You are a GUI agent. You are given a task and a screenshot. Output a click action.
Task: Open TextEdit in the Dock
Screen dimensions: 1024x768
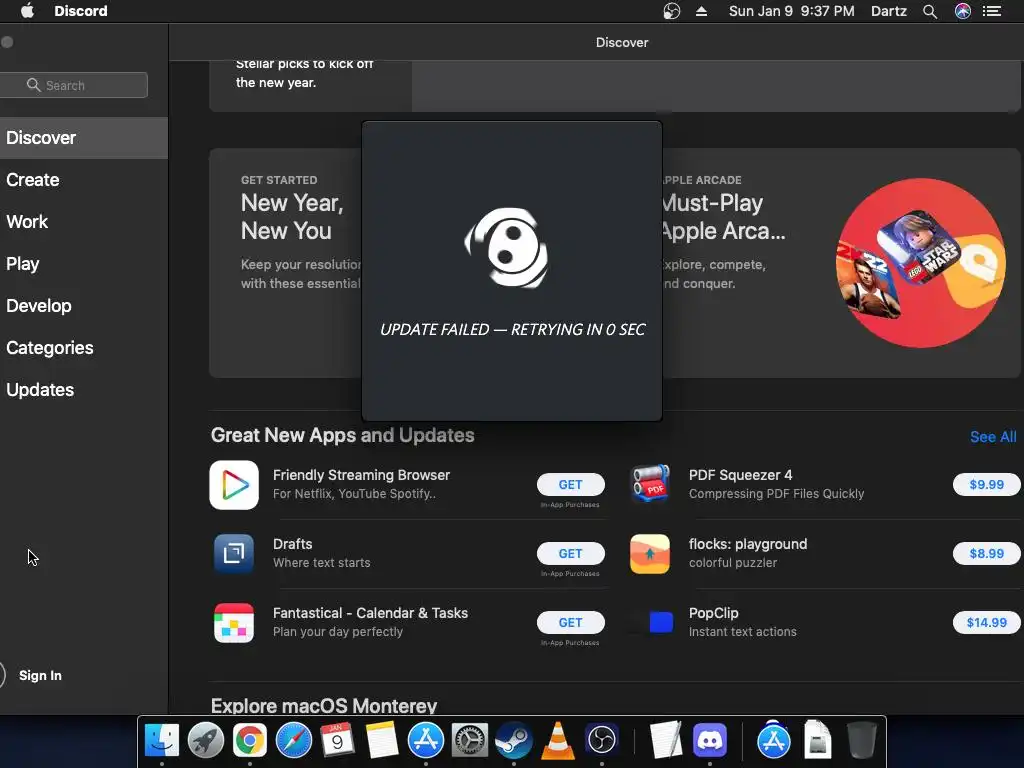665,740
